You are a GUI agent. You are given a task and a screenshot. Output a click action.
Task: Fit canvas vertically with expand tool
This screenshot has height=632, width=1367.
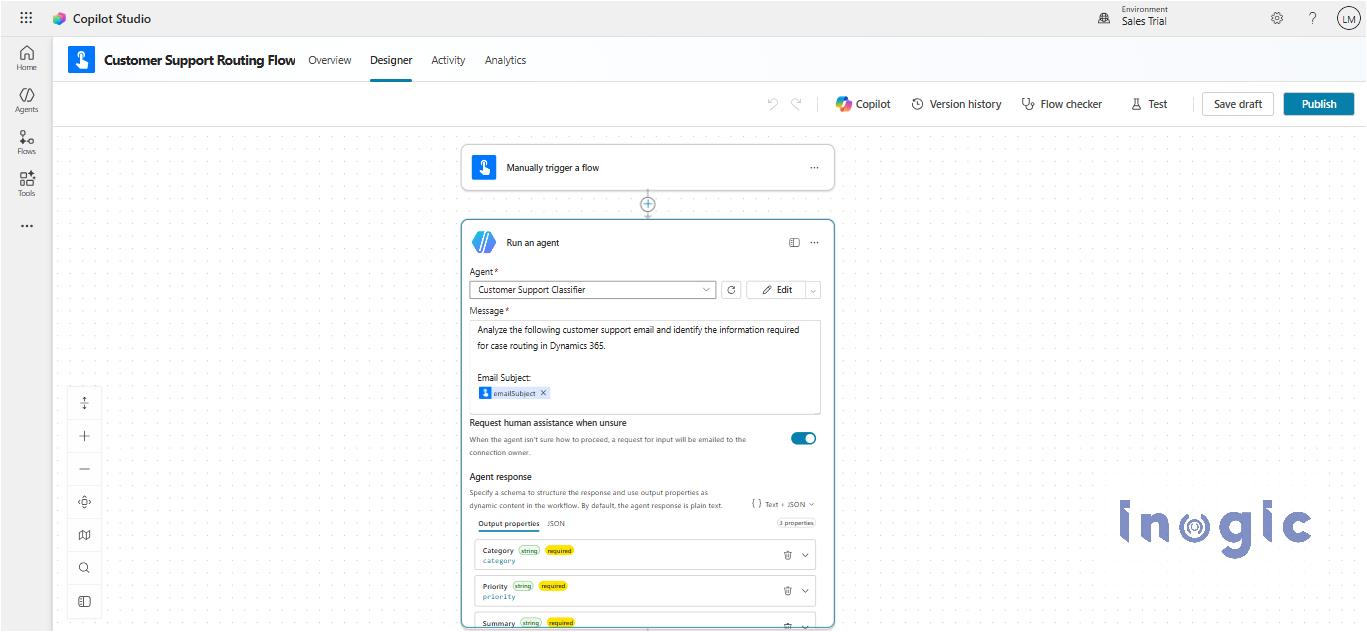tap(84, 403)
